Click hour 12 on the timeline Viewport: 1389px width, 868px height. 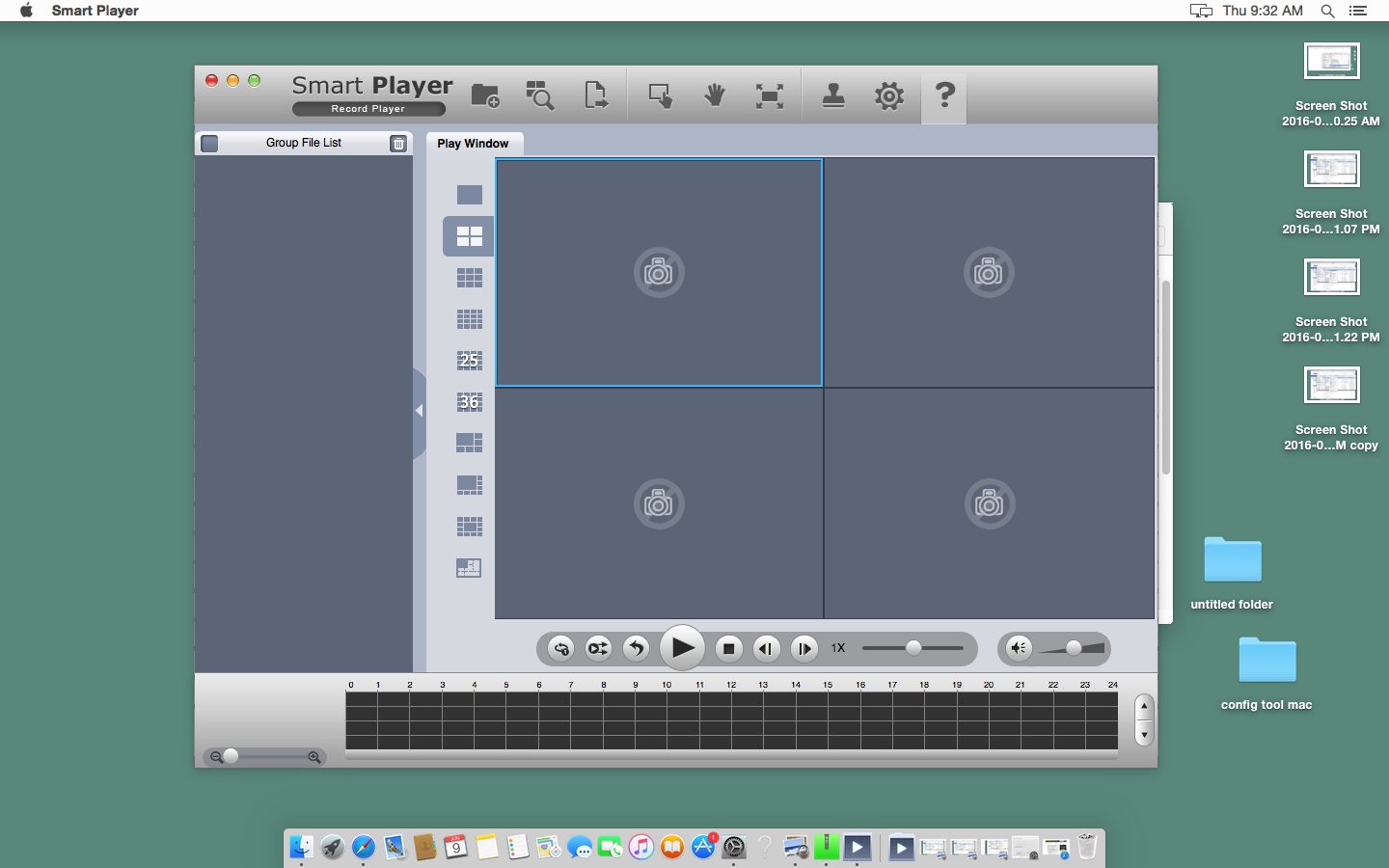click(x=731, y=685)
